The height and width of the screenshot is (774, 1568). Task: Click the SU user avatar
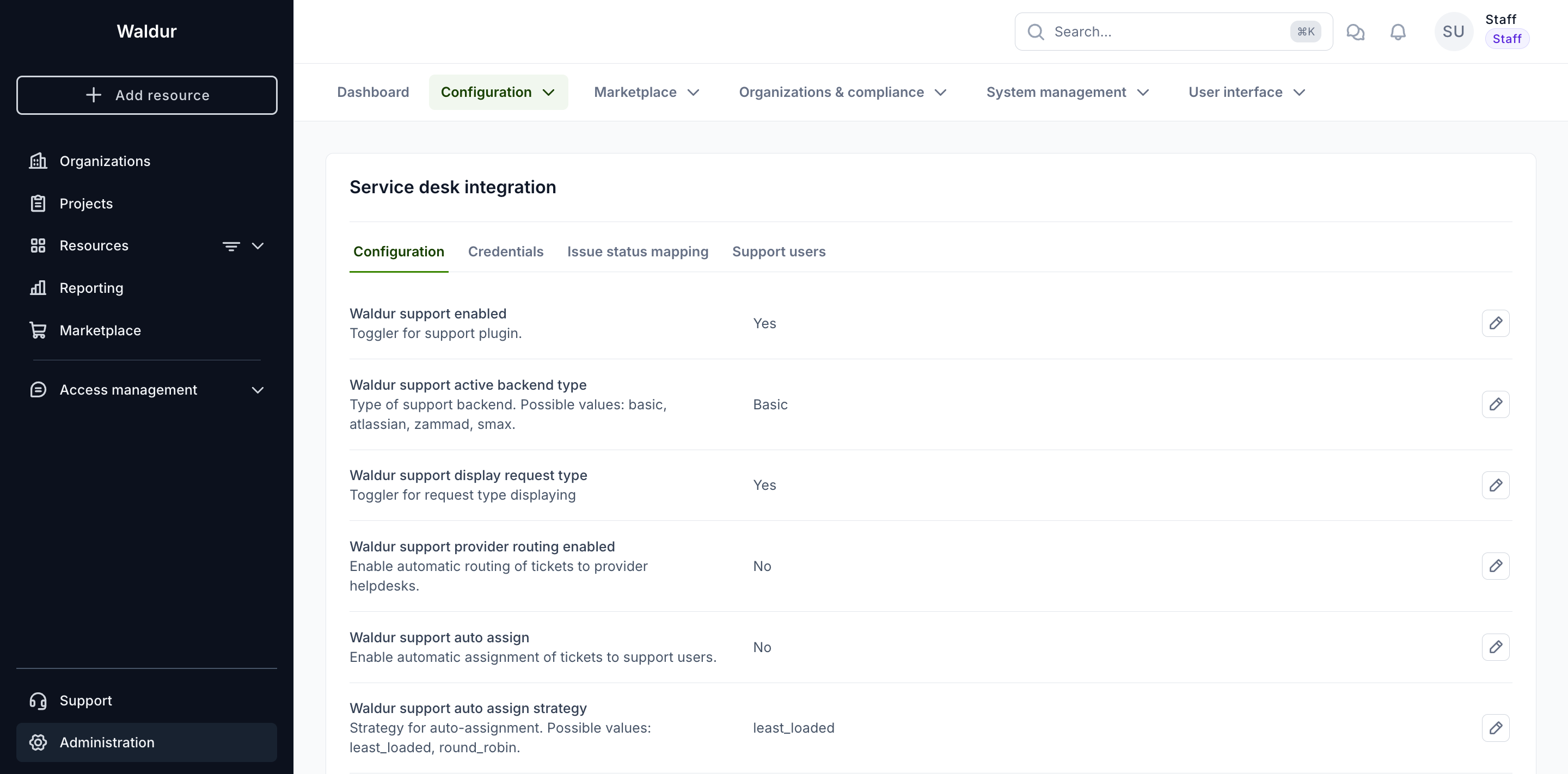pyautogui.click(x=1454, y=32)
